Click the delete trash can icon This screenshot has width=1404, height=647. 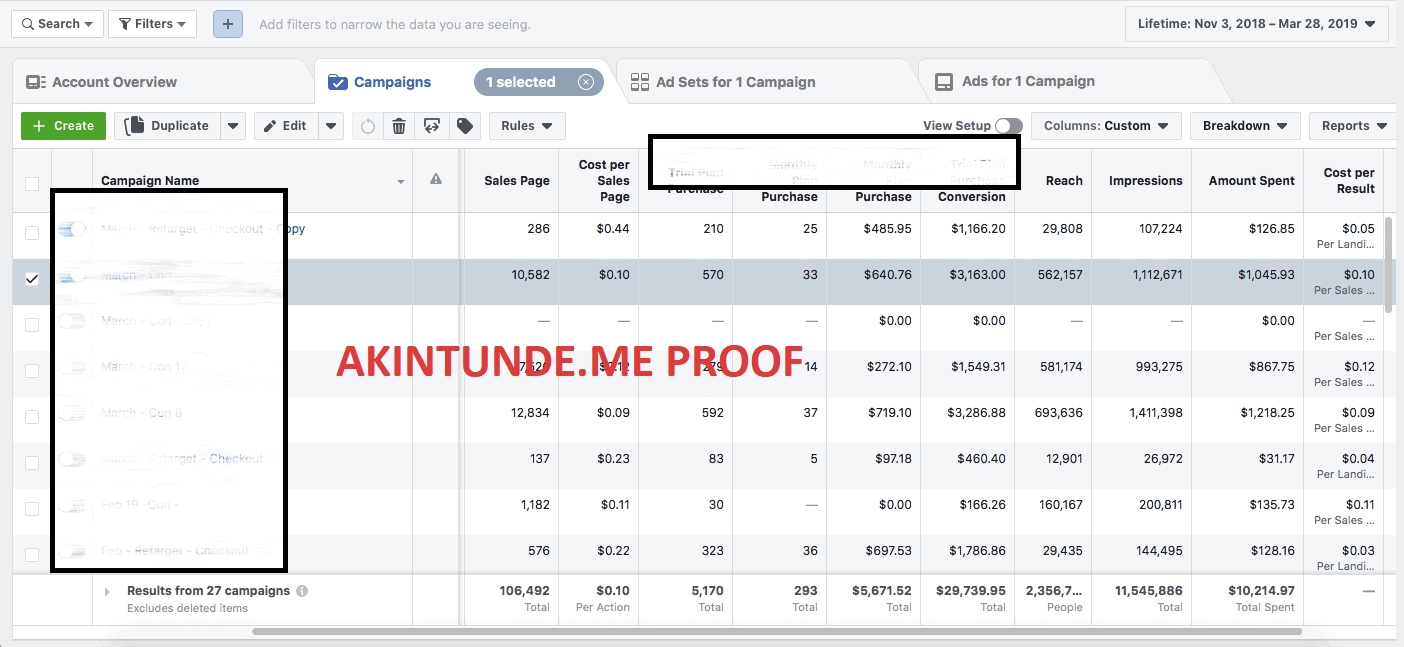point(399,126)
